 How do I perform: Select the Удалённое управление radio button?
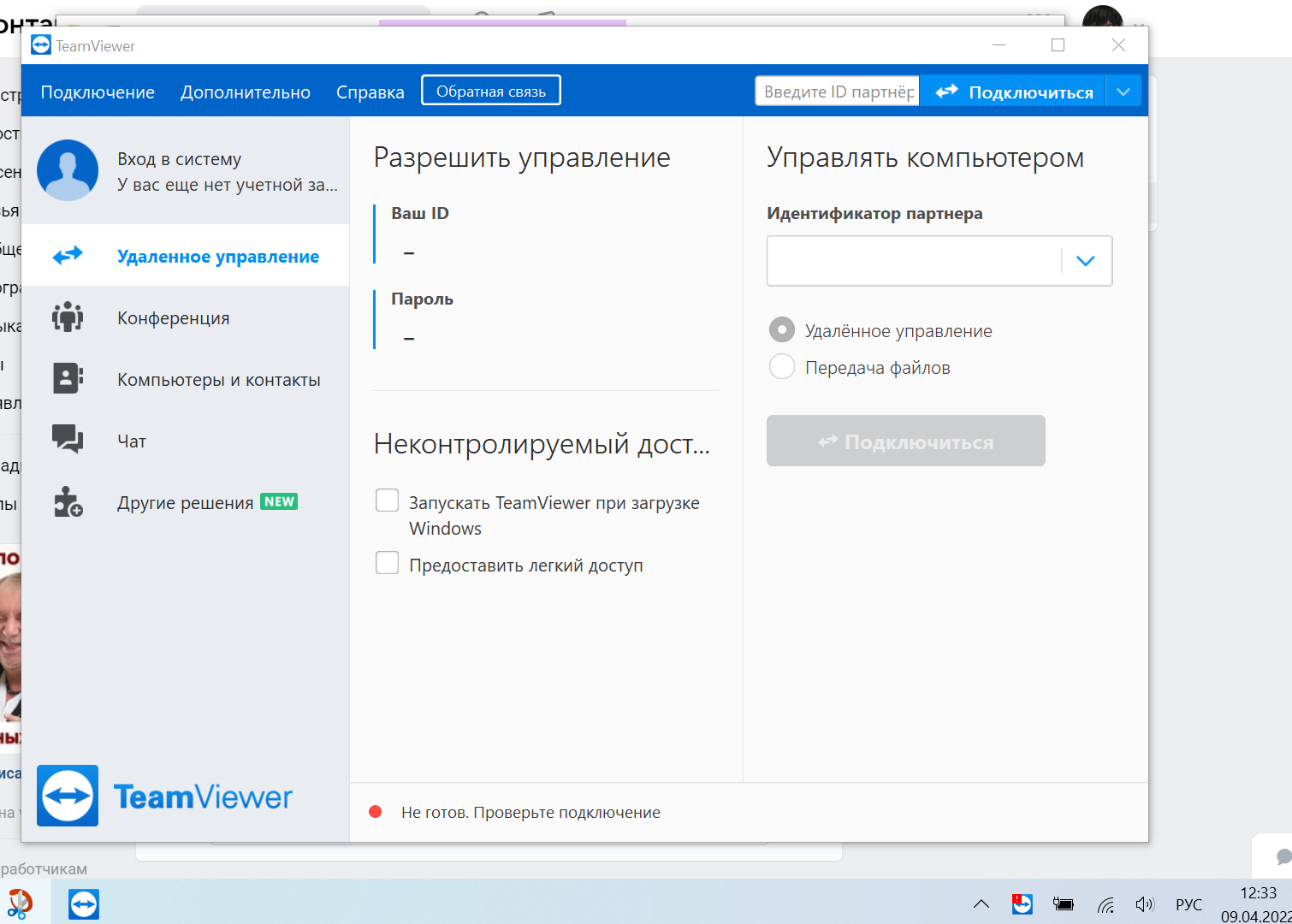click(782, 330)
